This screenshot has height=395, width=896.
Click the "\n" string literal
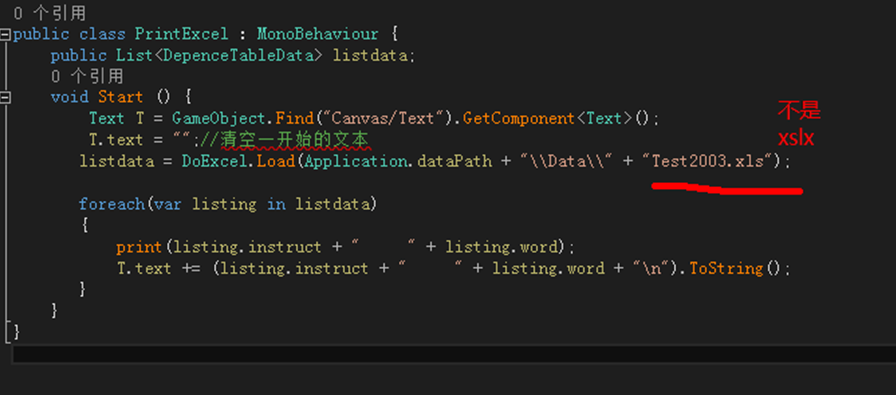pyautogui.click(x=651, y=268)
